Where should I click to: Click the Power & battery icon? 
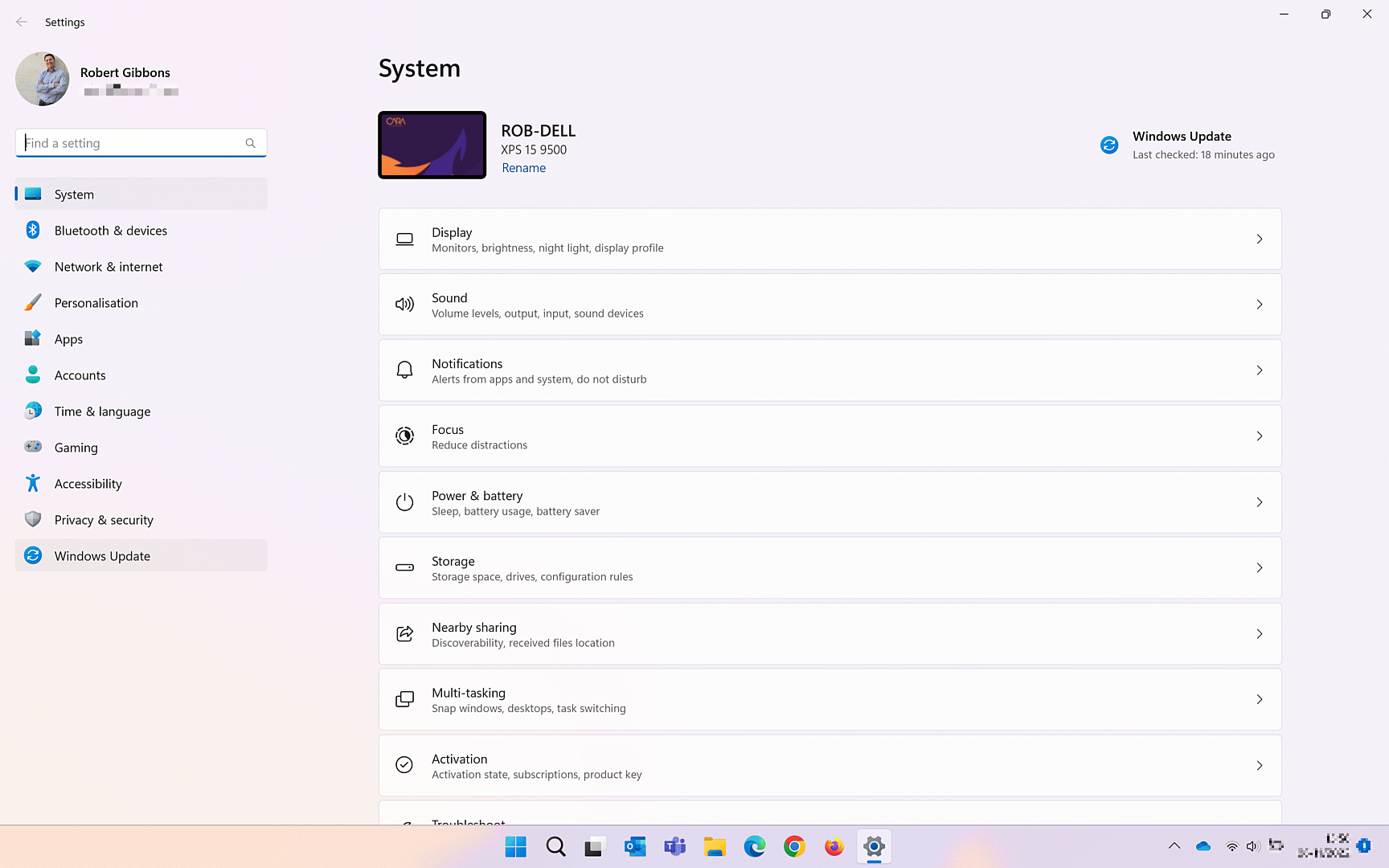[404, 502]
